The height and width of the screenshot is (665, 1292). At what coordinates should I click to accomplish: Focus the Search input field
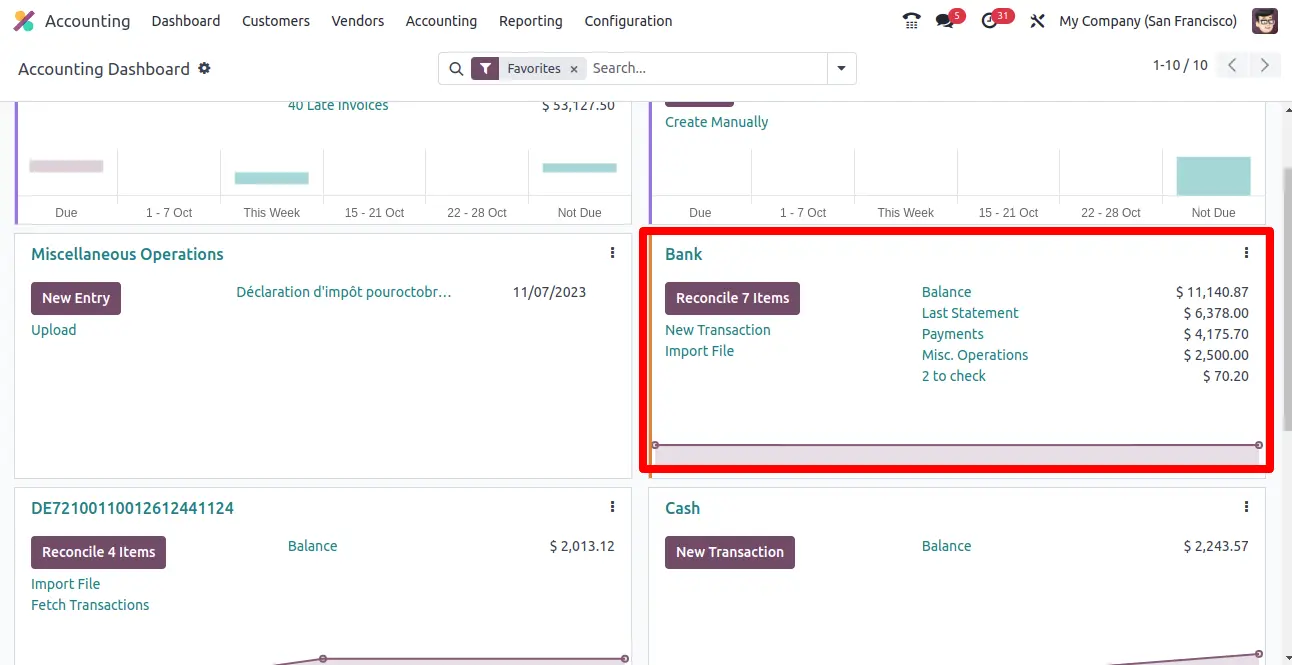coord(706,68)
